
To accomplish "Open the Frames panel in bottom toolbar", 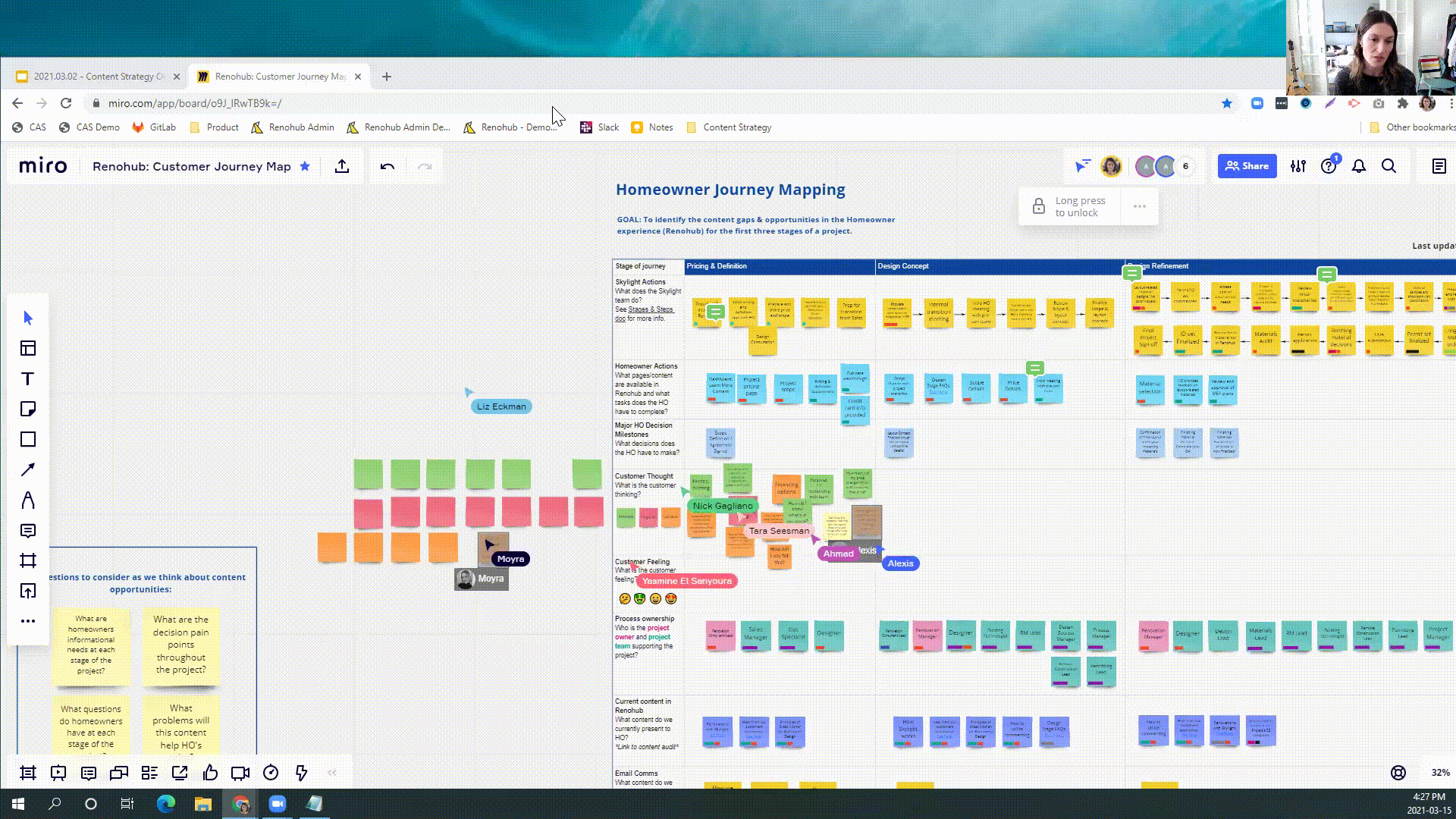I will coord(28,773).
